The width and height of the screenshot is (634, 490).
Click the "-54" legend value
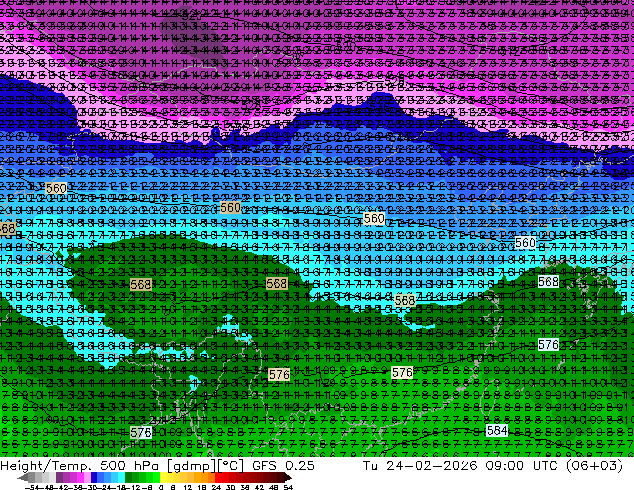pos(32,487)
